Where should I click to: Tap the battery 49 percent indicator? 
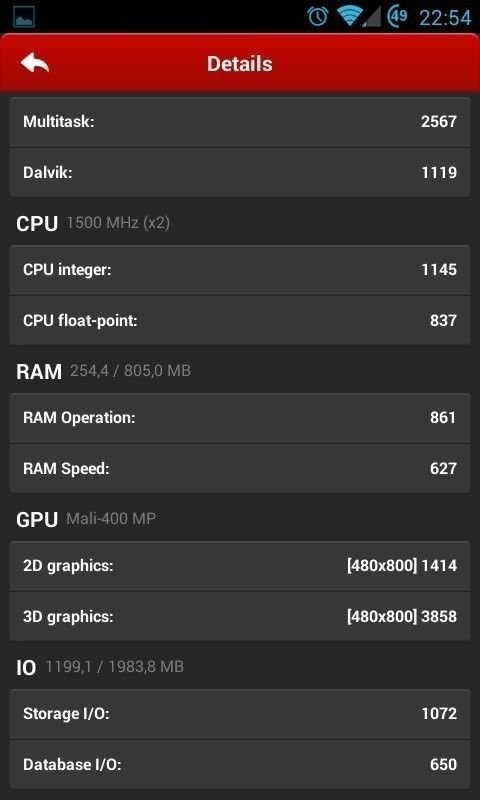click(398, 16)
